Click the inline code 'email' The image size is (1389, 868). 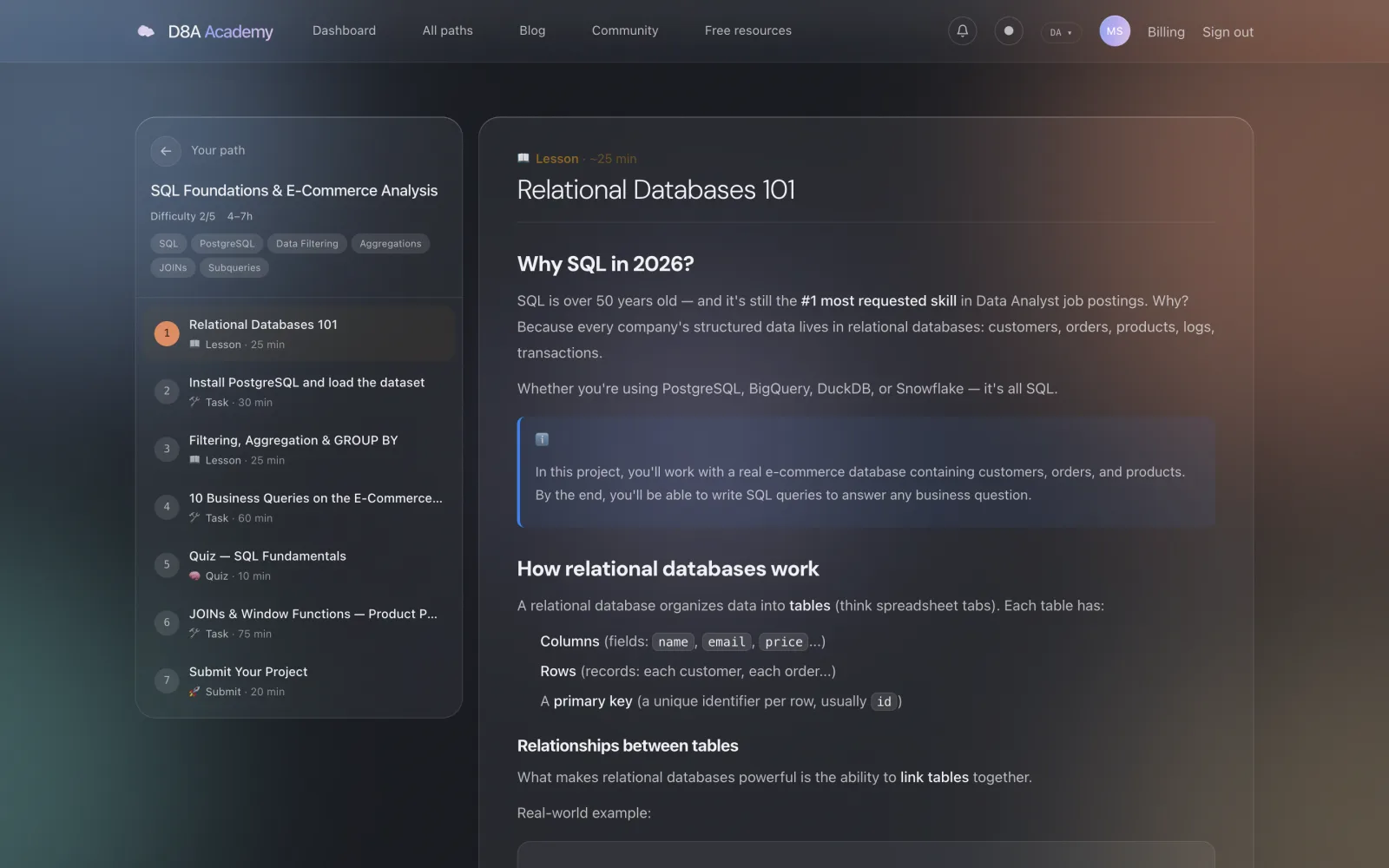point(727,641)
